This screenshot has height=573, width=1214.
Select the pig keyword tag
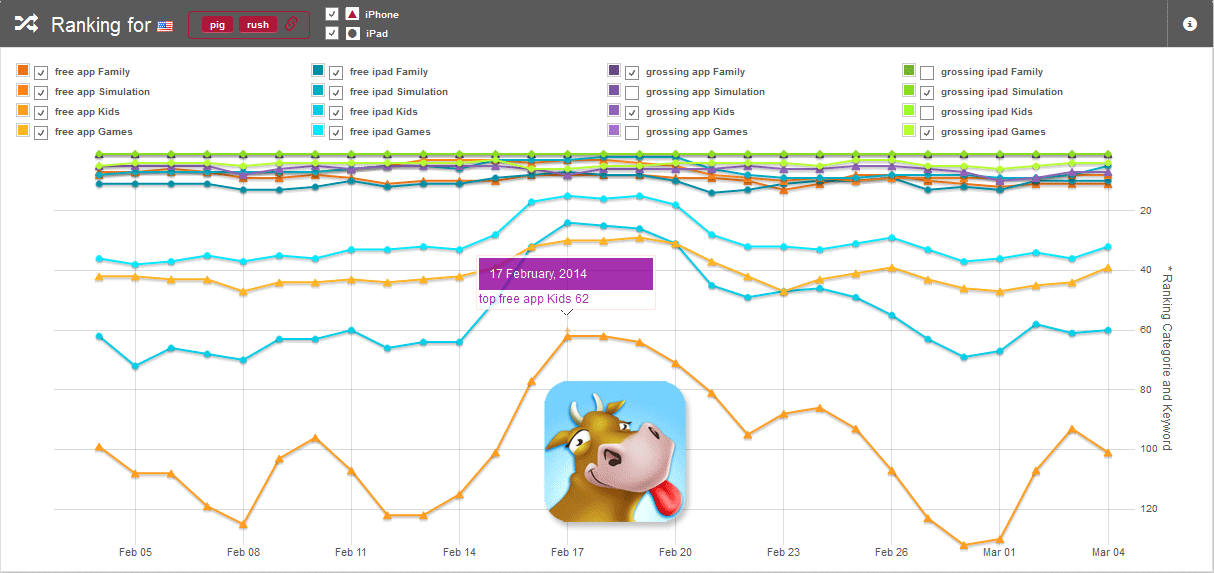217,25
